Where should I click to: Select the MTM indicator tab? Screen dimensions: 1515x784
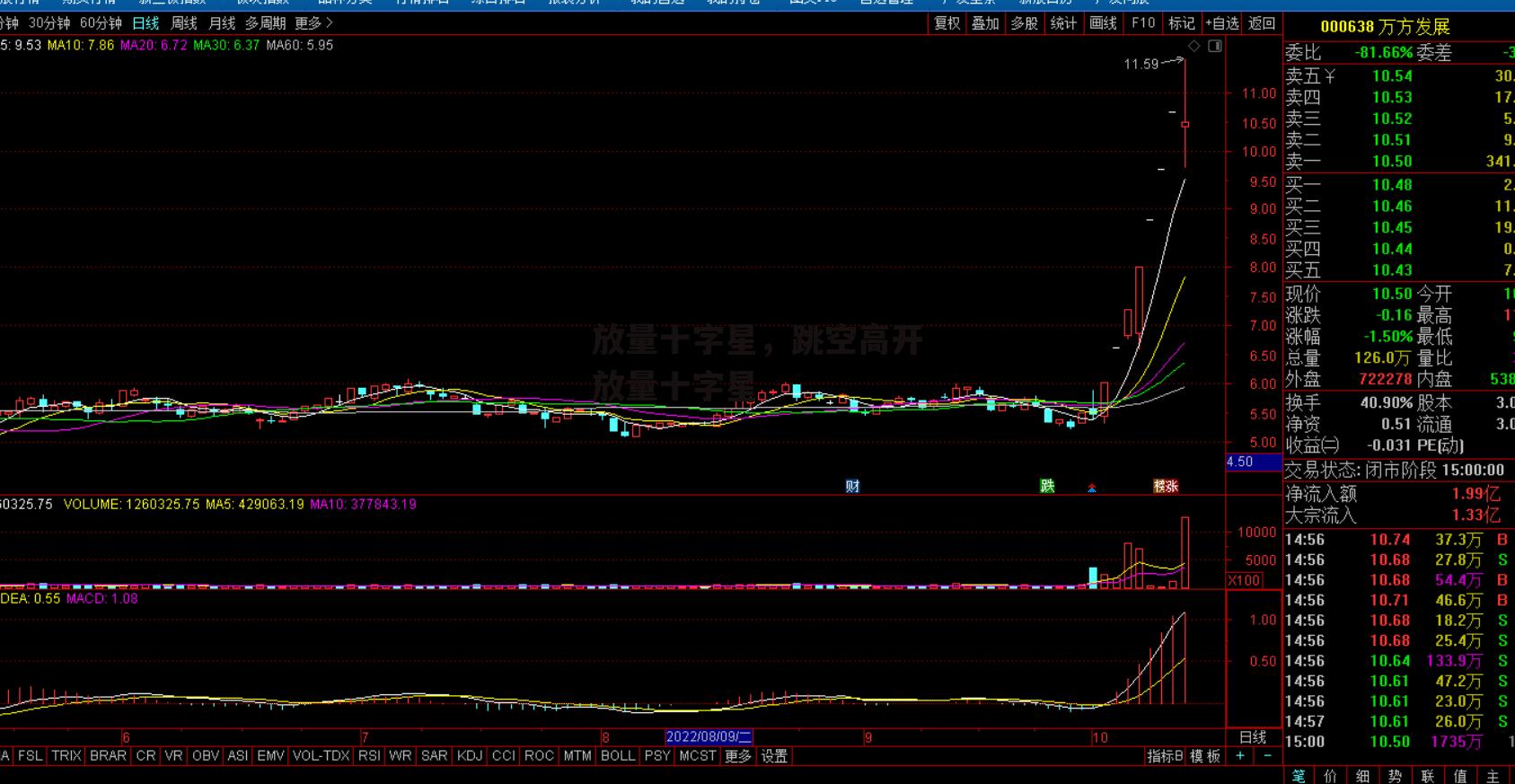click(577, 756)
